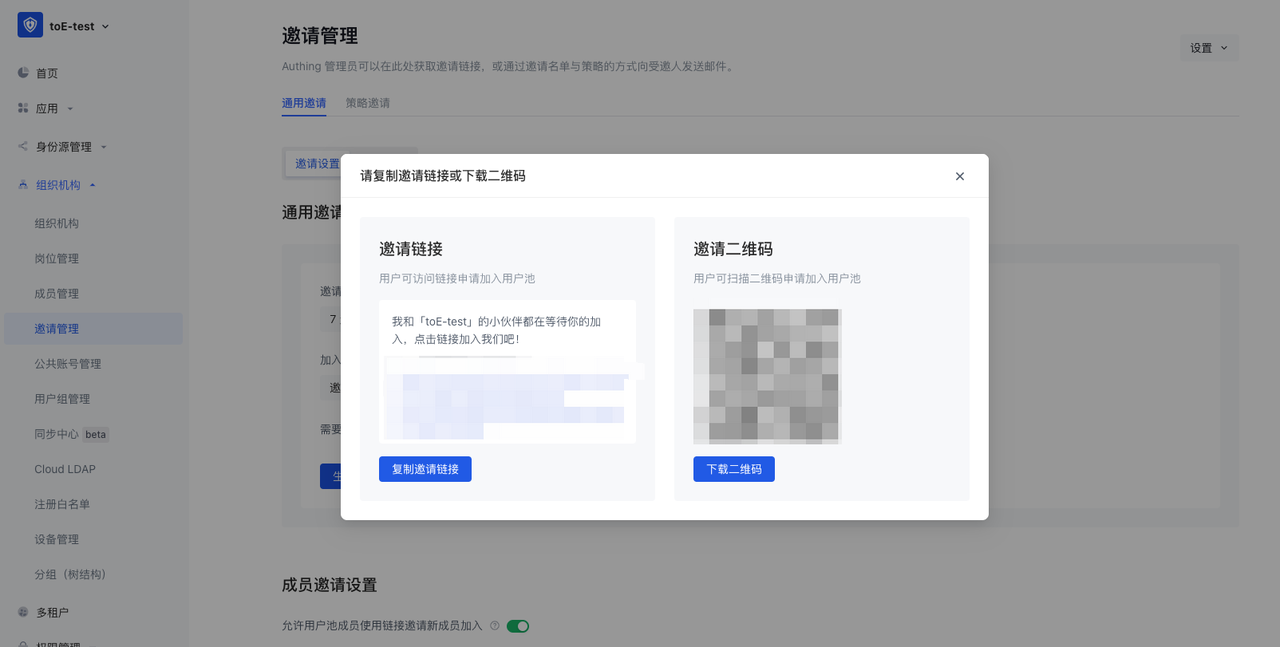Select the 通用邀请 tab
Screen dimensions: 1280x647
pyautogui.click(x=303, y=103)
